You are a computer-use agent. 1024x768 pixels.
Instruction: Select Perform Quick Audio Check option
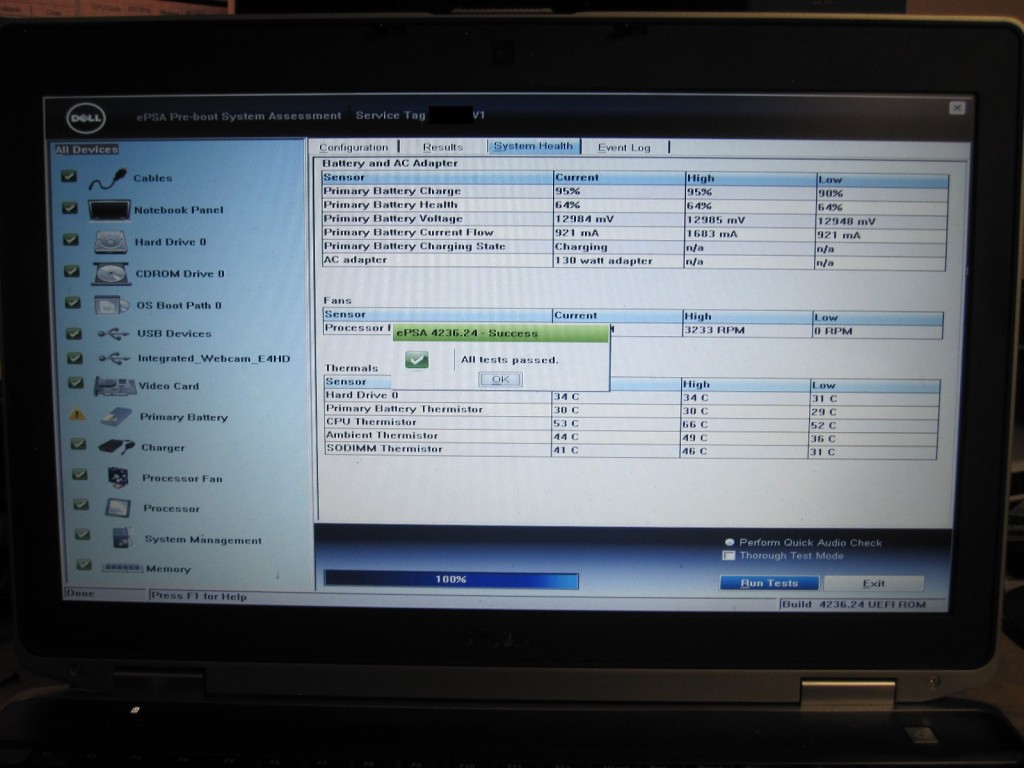click(x=729, y=542)
